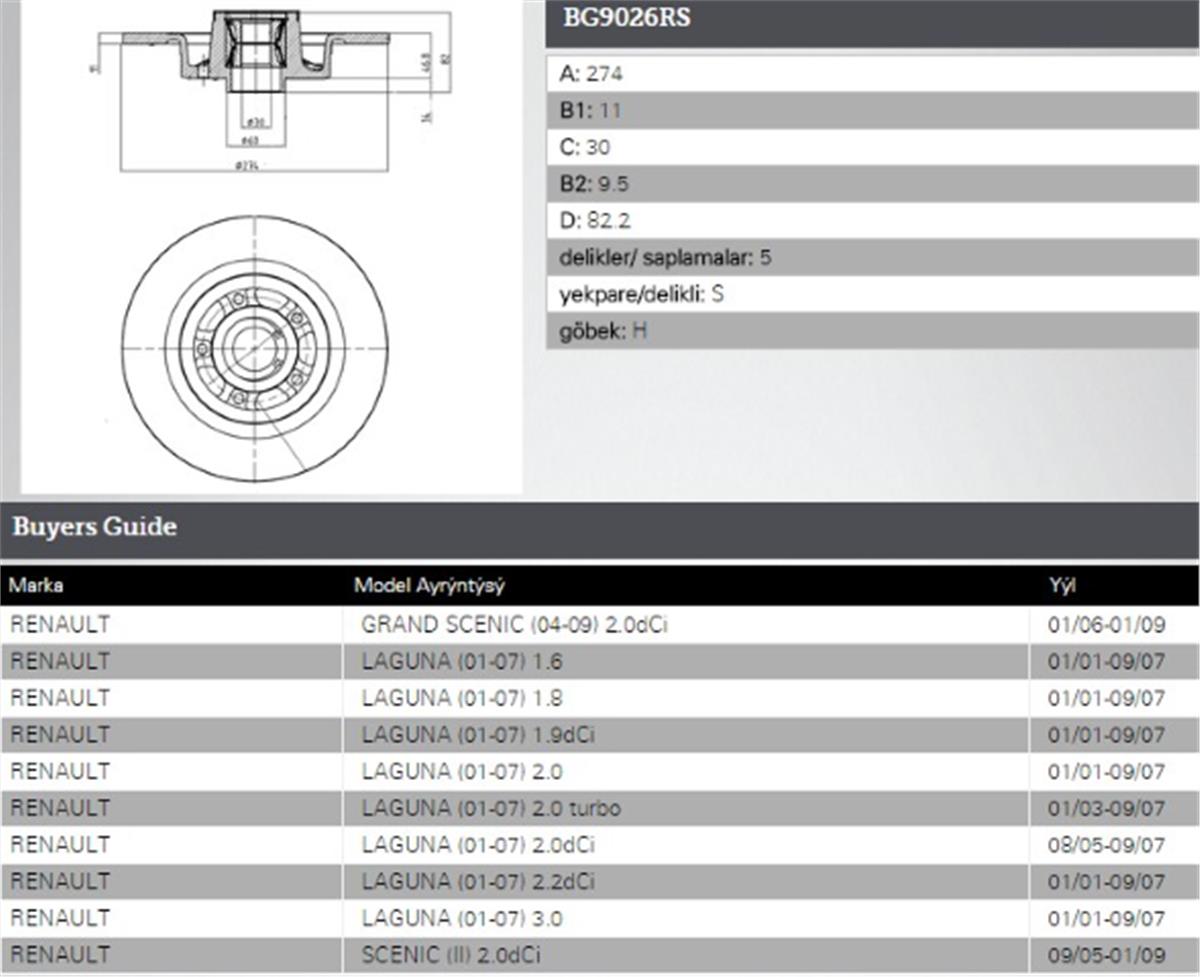Select LAGUNA (01-07) 1.8 model cell
Viewport: 1200px width, 977px height.
tap(686, 698)
